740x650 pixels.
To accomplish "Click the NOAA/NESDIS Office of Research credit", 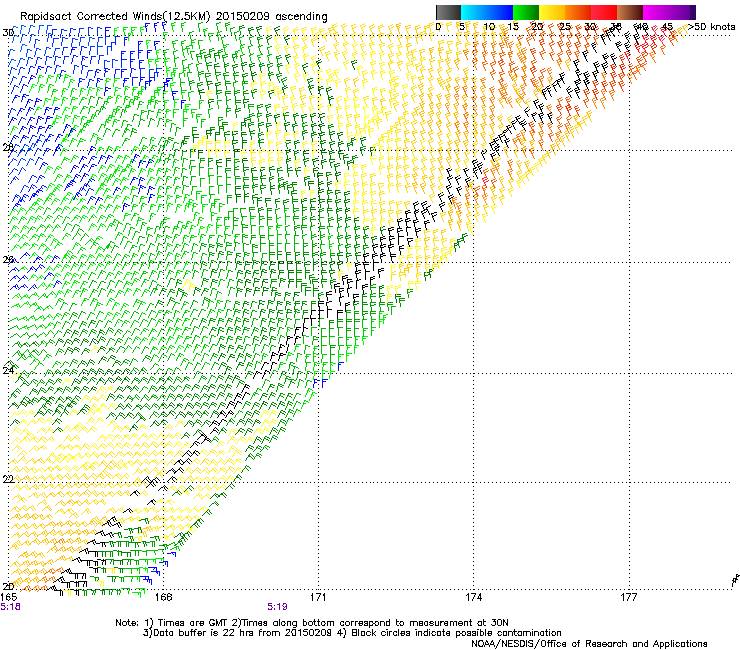I will point(589,644).
